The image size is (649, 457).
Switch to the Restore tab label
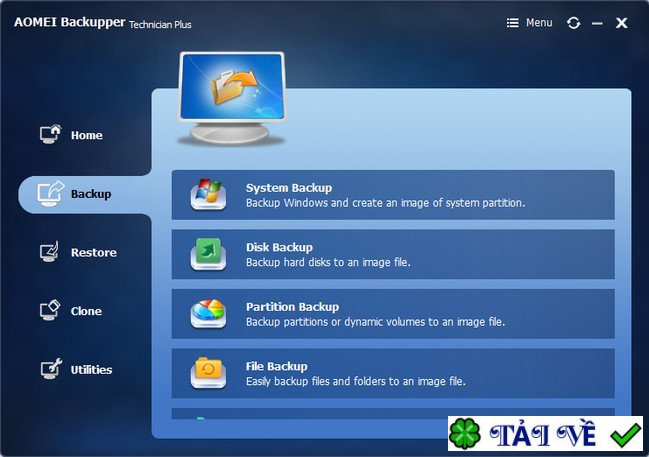[94, 253]
